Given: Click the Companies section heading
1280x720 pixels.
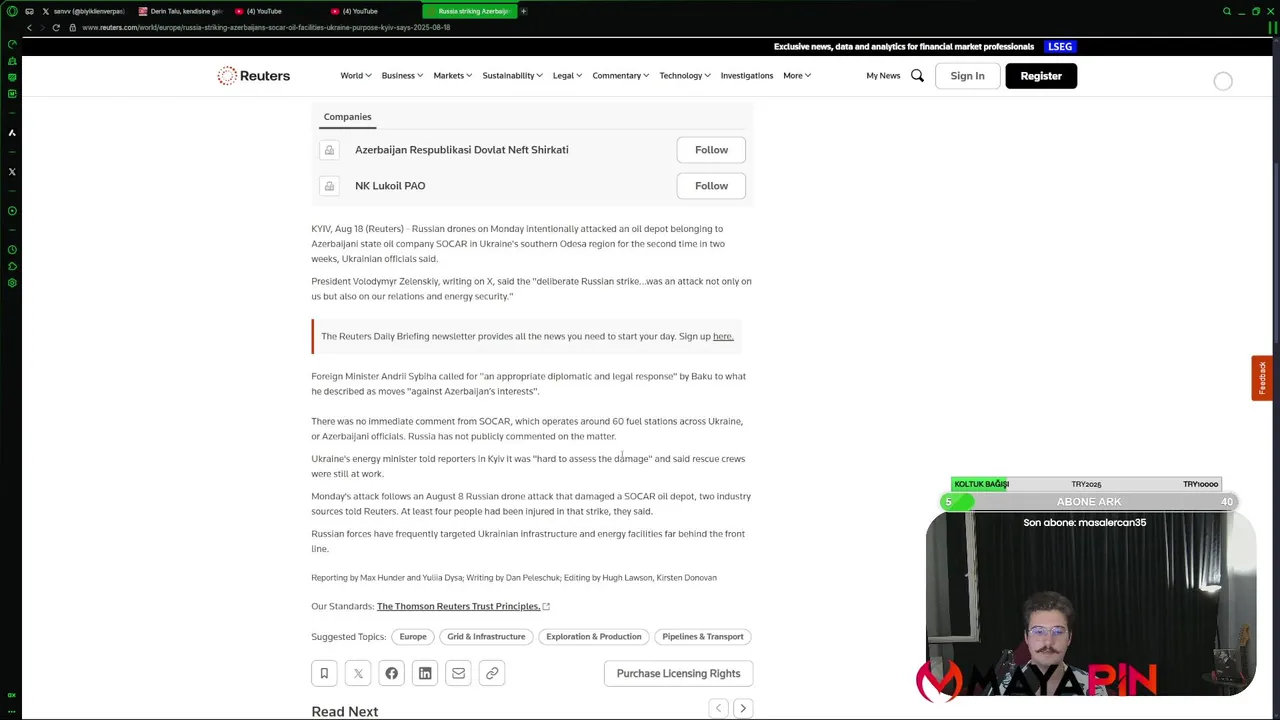Looking at the screenshot, I should point(347,117).
